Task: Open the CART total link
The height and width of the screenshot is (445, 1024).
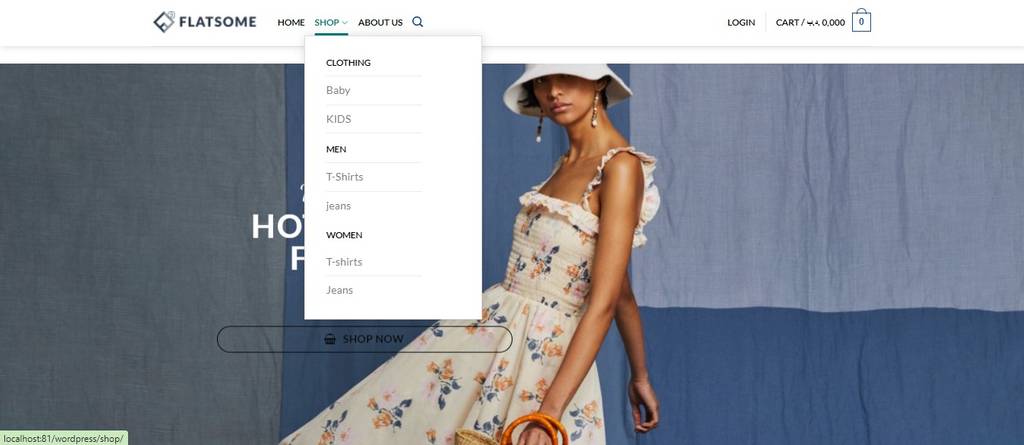Action: [810, 22]
